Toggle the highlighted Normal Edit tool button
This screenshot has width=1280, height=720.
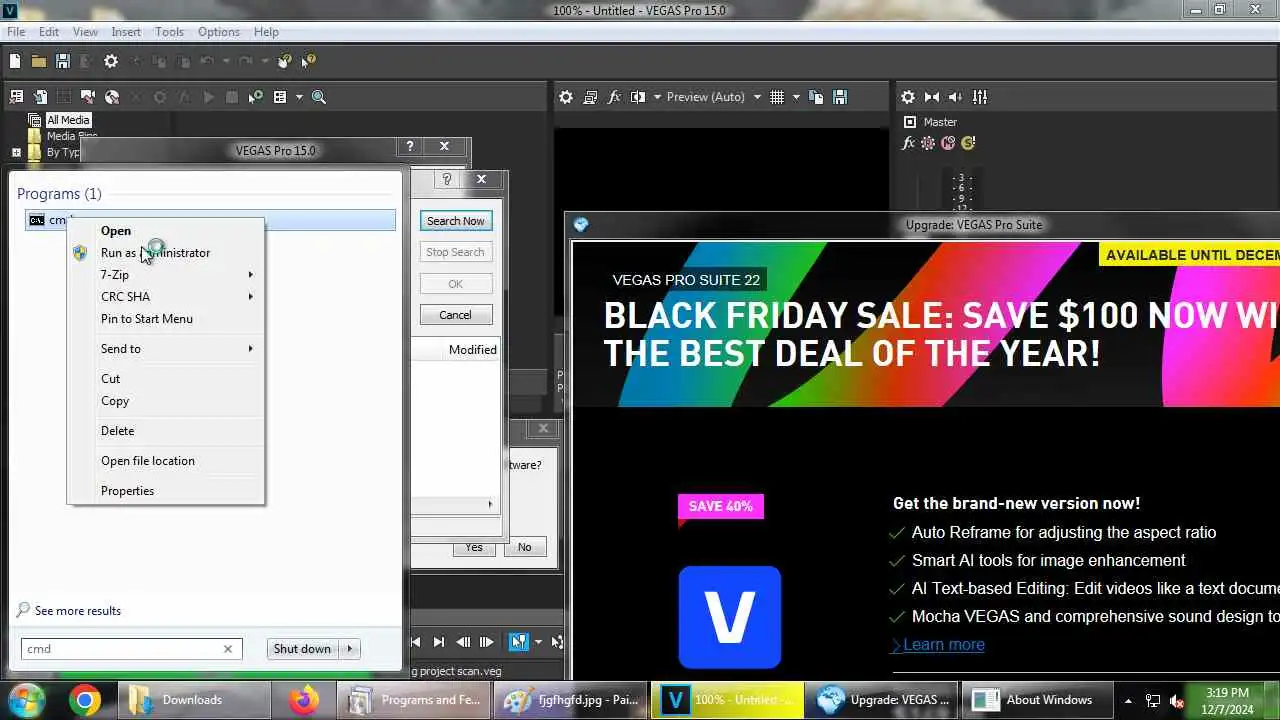point(518,642)
